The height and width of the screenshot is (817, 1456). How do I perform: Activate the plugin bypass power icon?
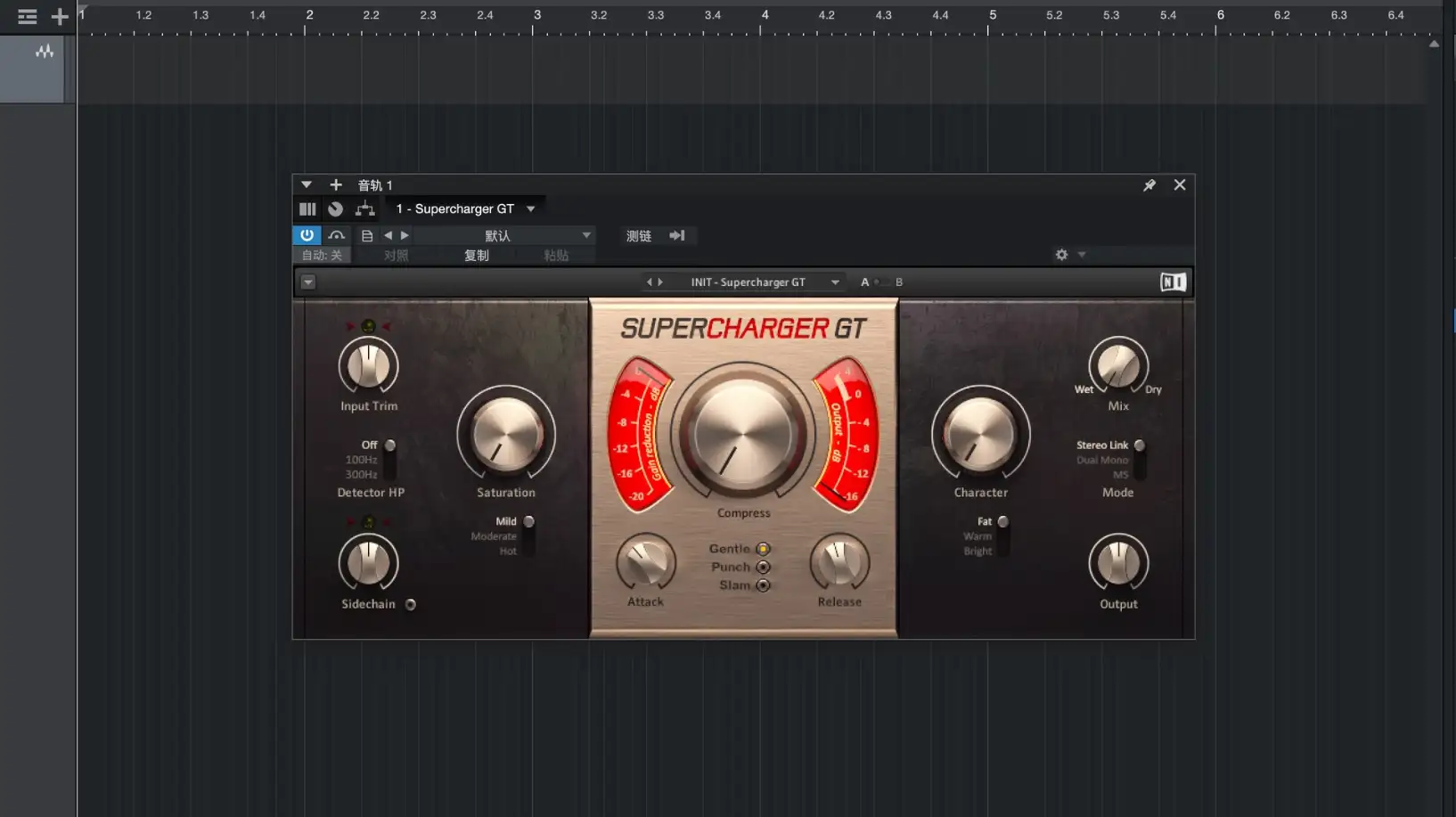point(307,235)
